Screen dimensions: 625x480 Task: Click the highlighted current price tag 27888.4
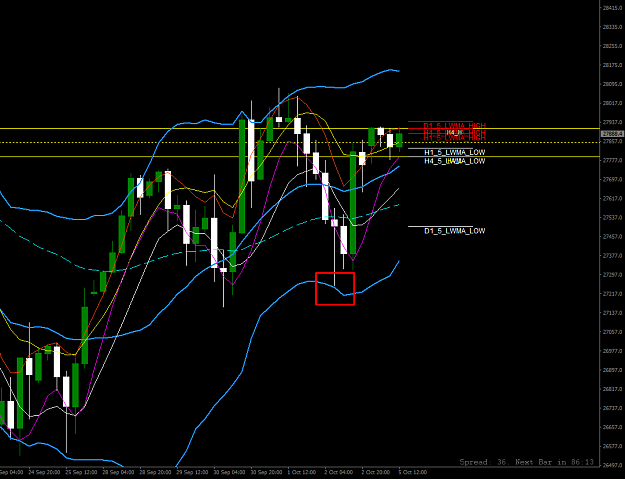tap(611, 134)
